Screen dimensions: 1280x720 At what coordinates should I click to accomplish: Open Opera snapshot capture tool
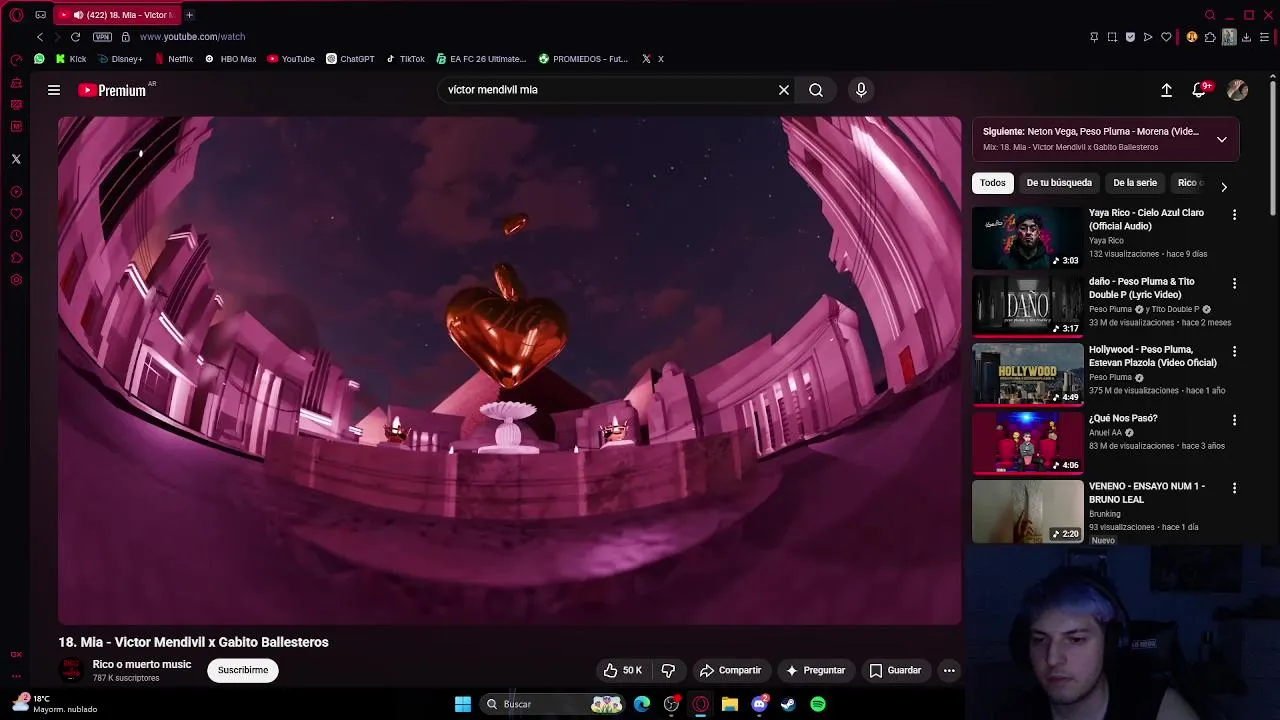point(1112,37)
